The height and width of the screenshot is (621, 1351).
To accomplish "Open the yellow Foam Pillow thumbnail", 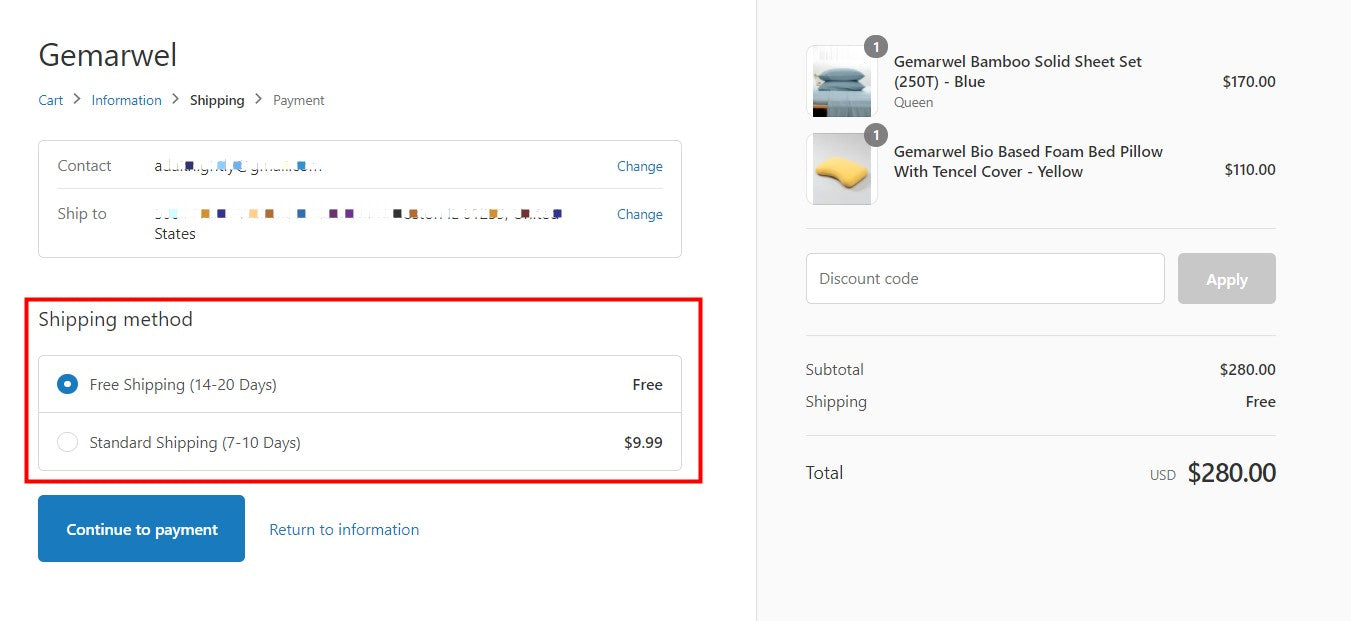I will click(841, 170).
